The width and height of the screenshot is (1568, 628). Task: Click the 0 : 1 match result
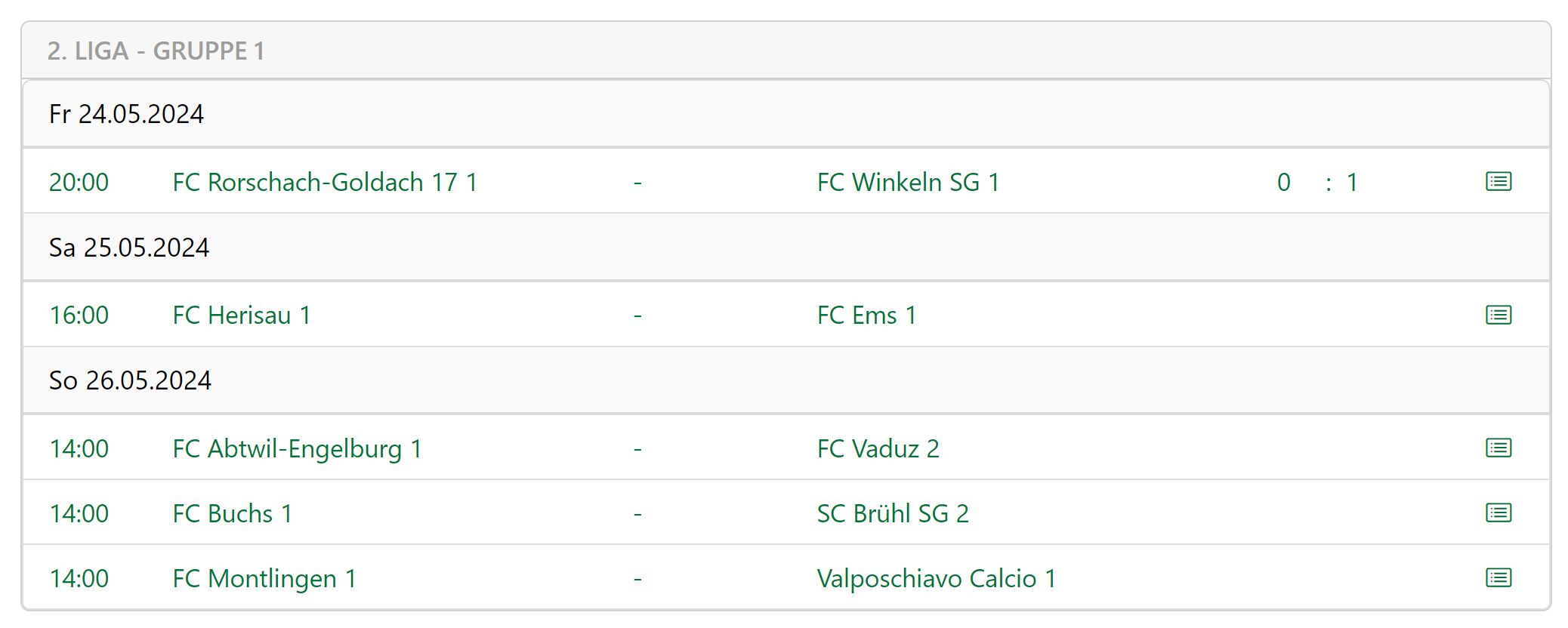pyautogui.click(x=1316, y=182)
